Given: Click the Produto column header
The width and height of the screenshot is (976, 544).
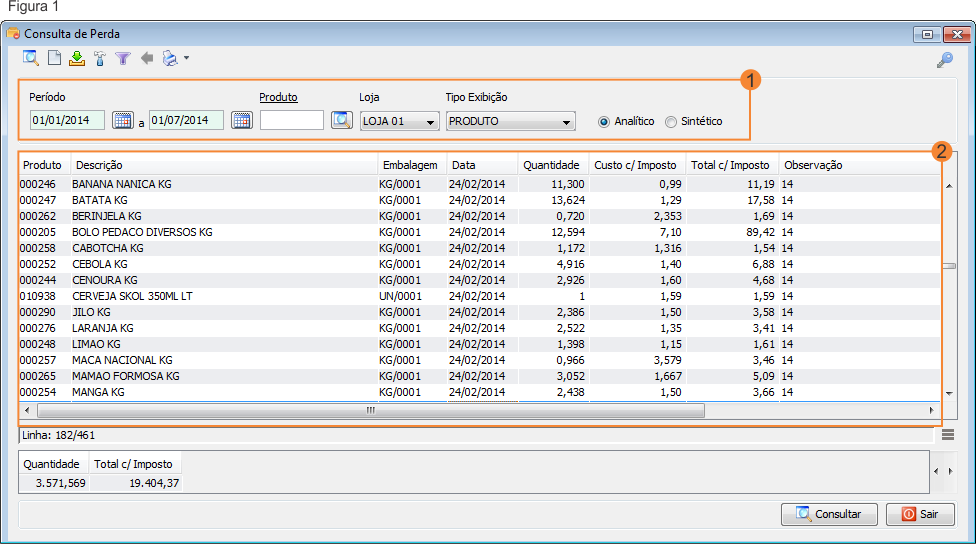Looking at the screenshot, I should pos(42,165).
